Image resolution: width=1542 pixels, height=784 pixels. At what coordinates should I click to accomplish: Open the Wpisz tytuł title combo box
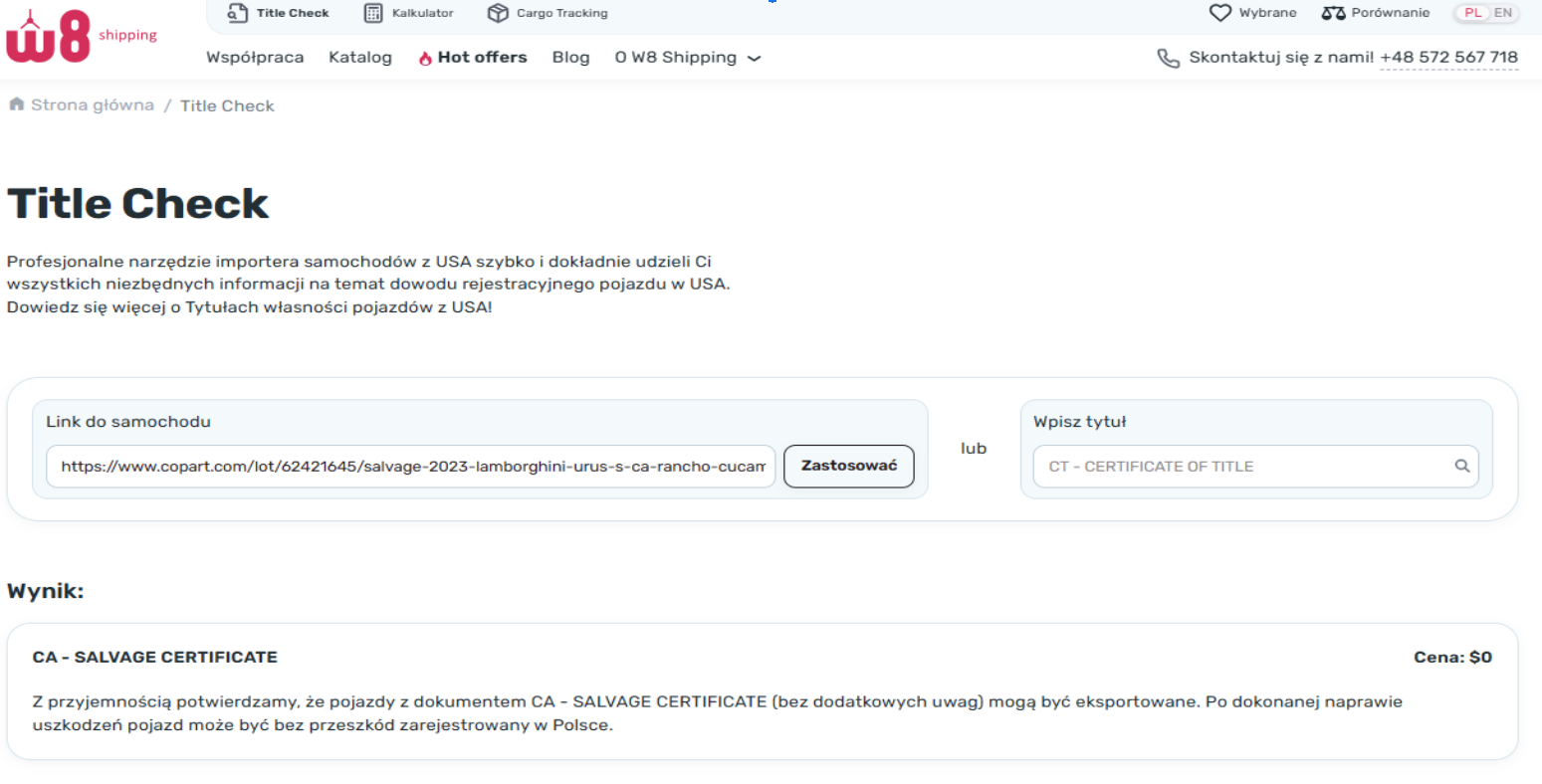tap(1244, 466)
